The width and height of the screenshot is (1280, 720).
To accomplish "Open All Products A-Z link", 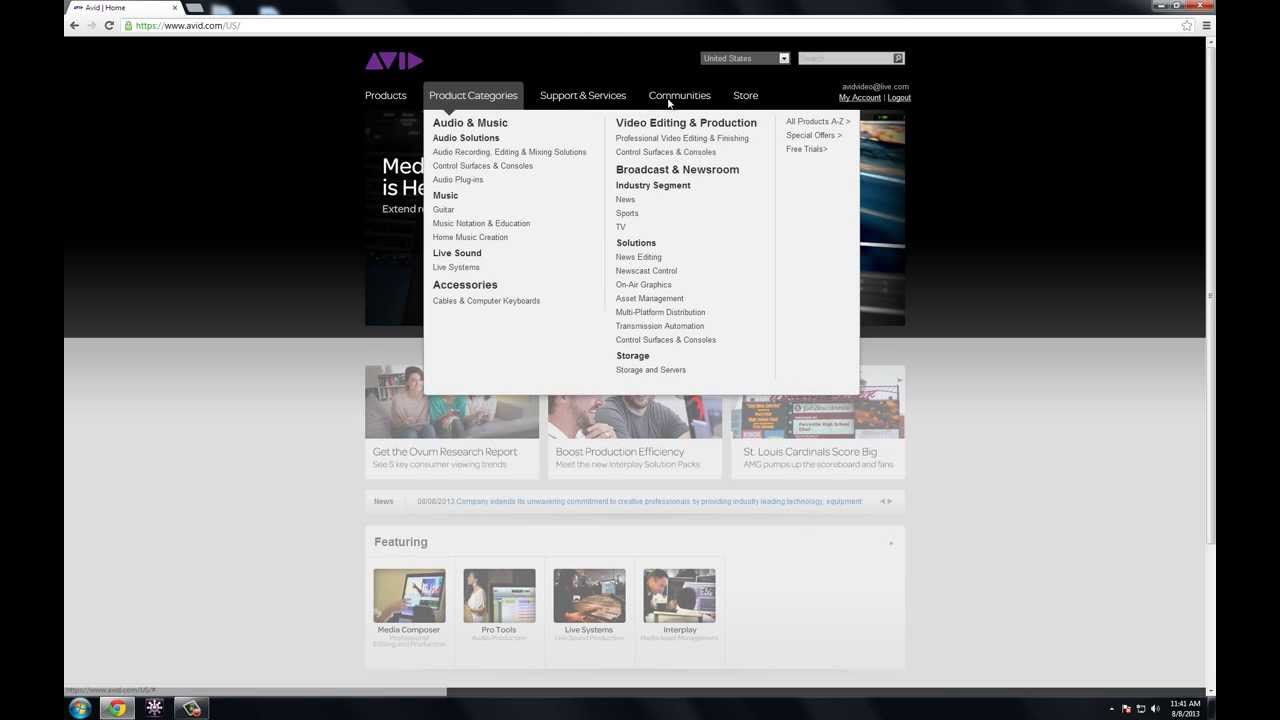I will coord(818,121).
